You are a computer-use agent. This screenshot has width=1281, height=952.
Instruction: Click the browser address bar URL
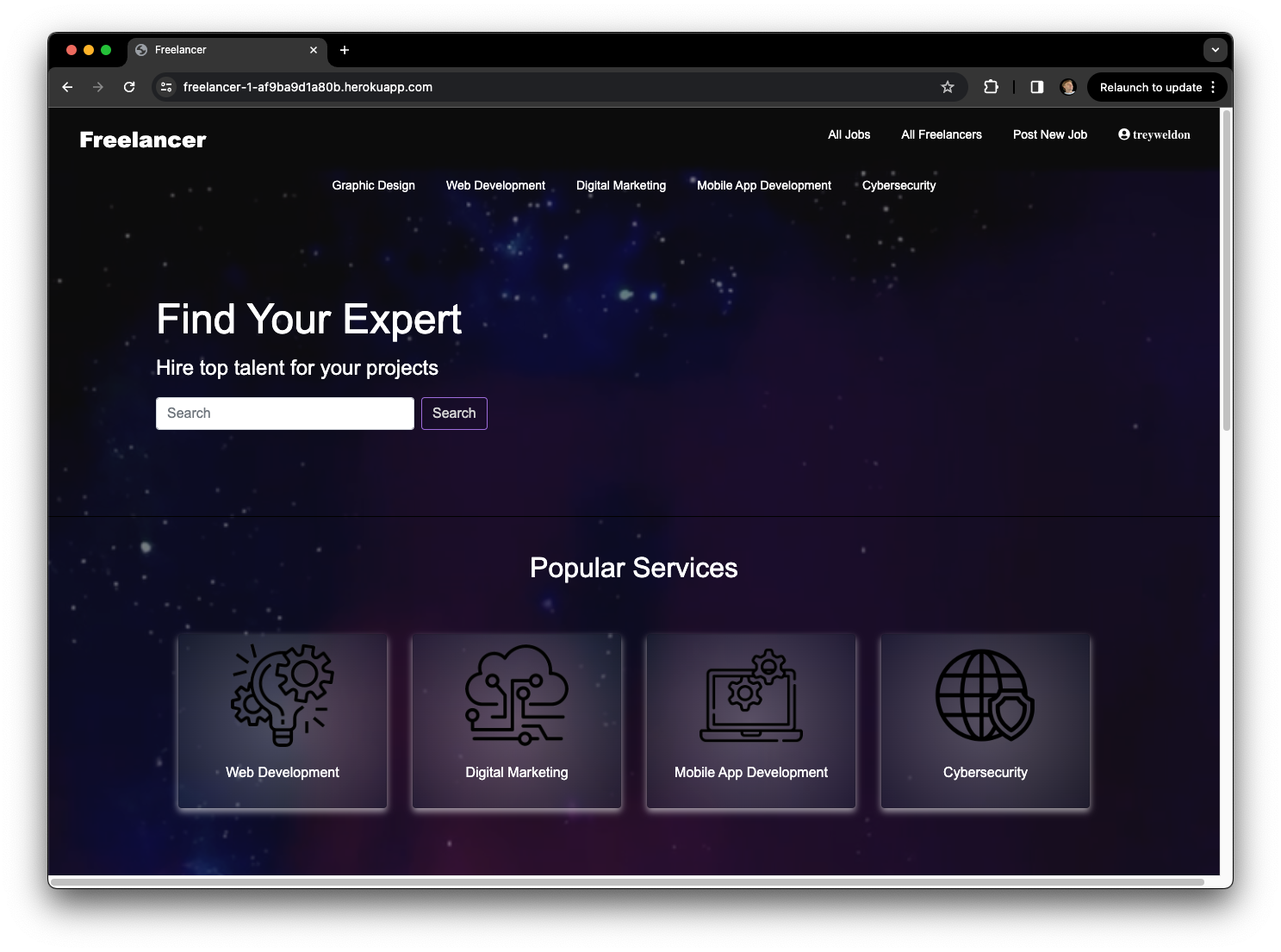pyautogui.click(x=308, y=87)
